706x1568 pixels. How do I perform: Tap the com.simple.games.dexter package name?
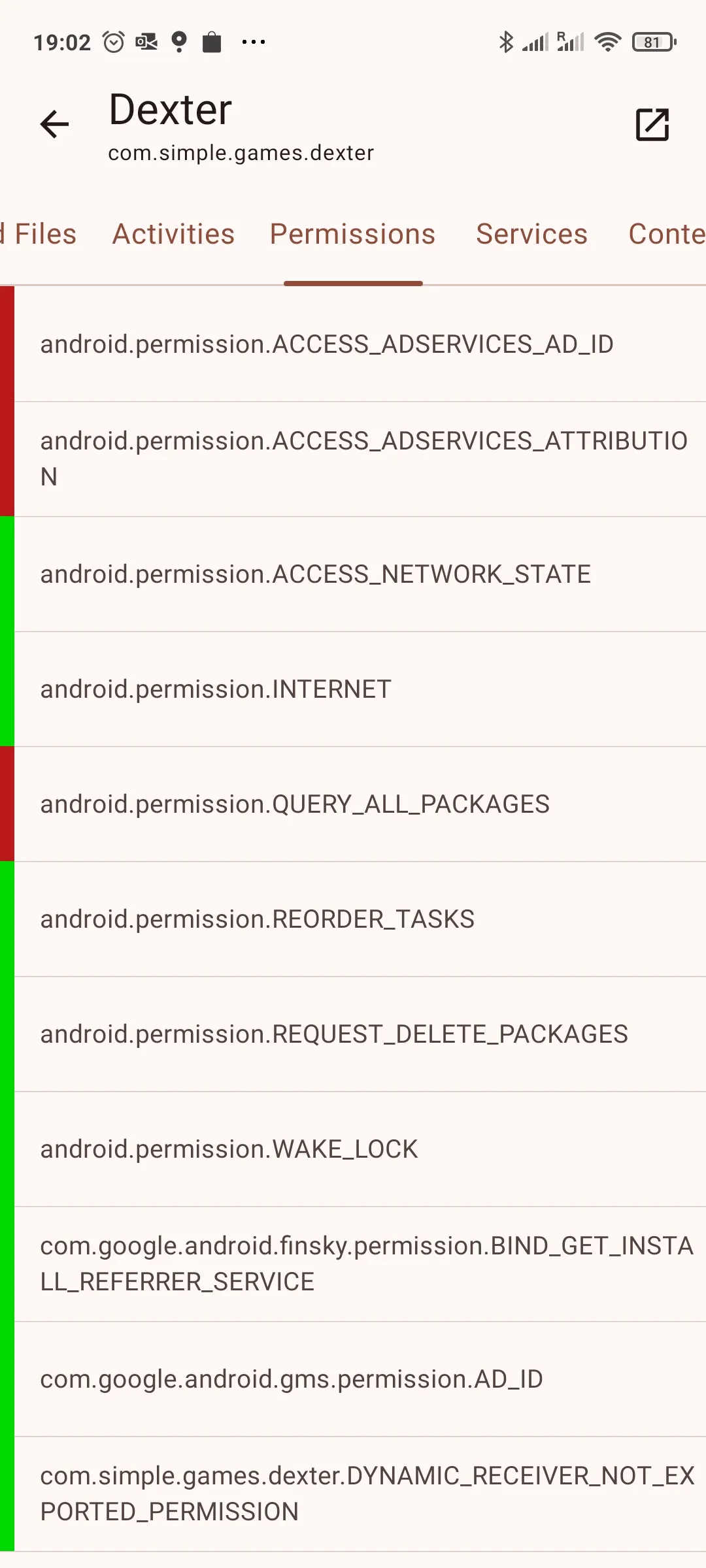(x=241, y=153)
